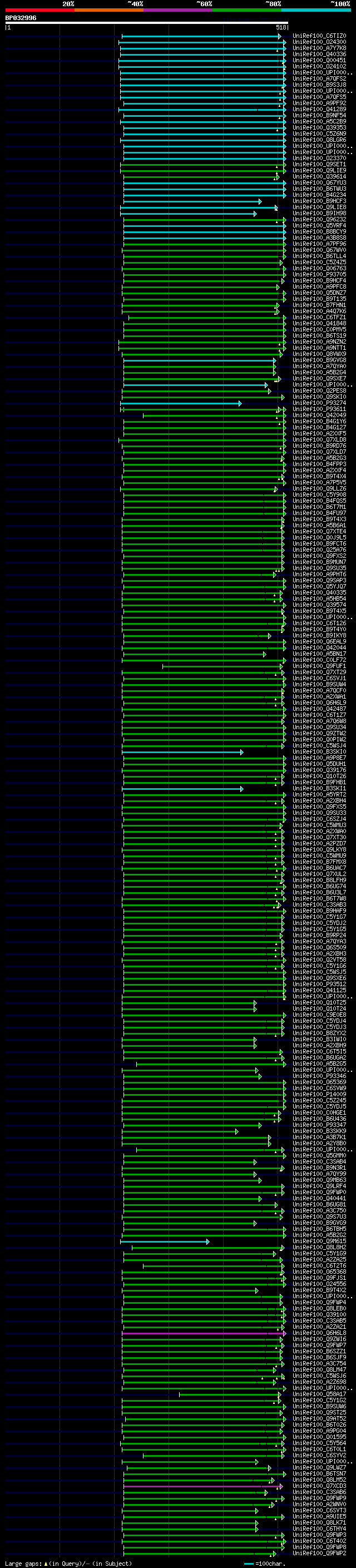Viewport: 356px width, 1568px height.
Task: Select the UniRef100_B6T7W8 label
Action: coord(319,899)
